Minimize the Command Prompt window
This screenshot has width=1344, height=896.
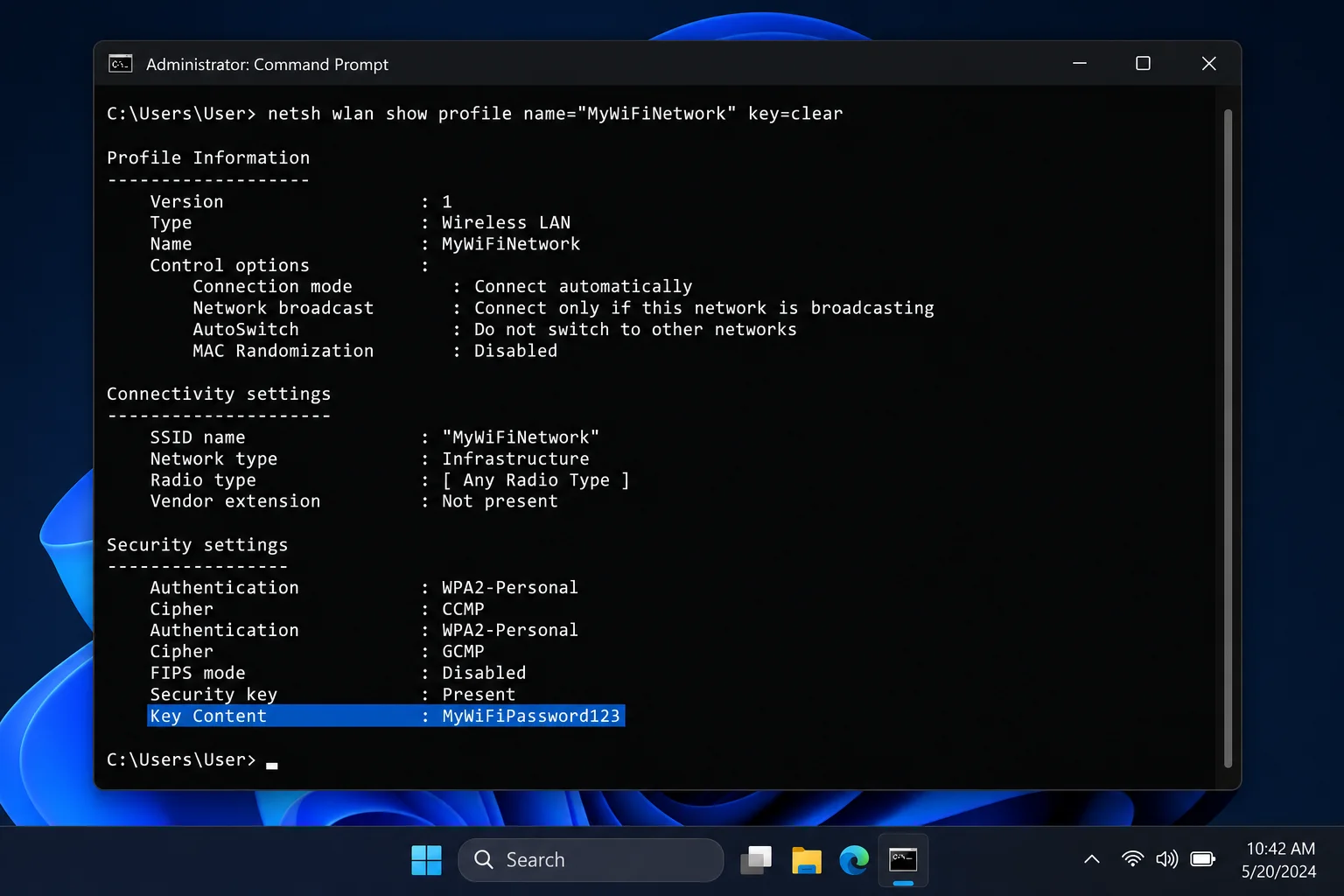1080,64
